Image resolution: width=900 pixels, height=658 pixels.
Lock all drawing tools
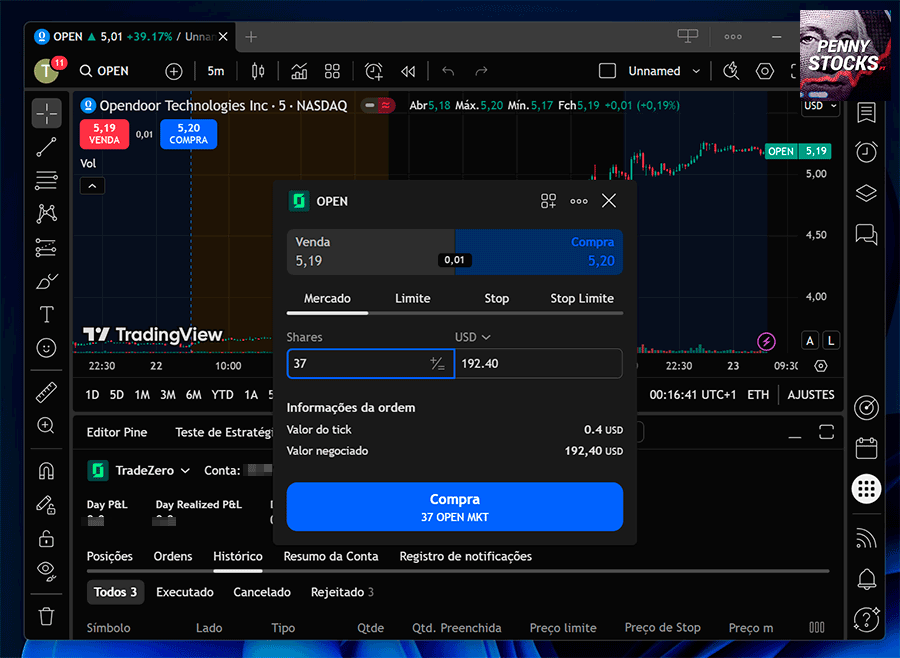click(x=46, y=538)
